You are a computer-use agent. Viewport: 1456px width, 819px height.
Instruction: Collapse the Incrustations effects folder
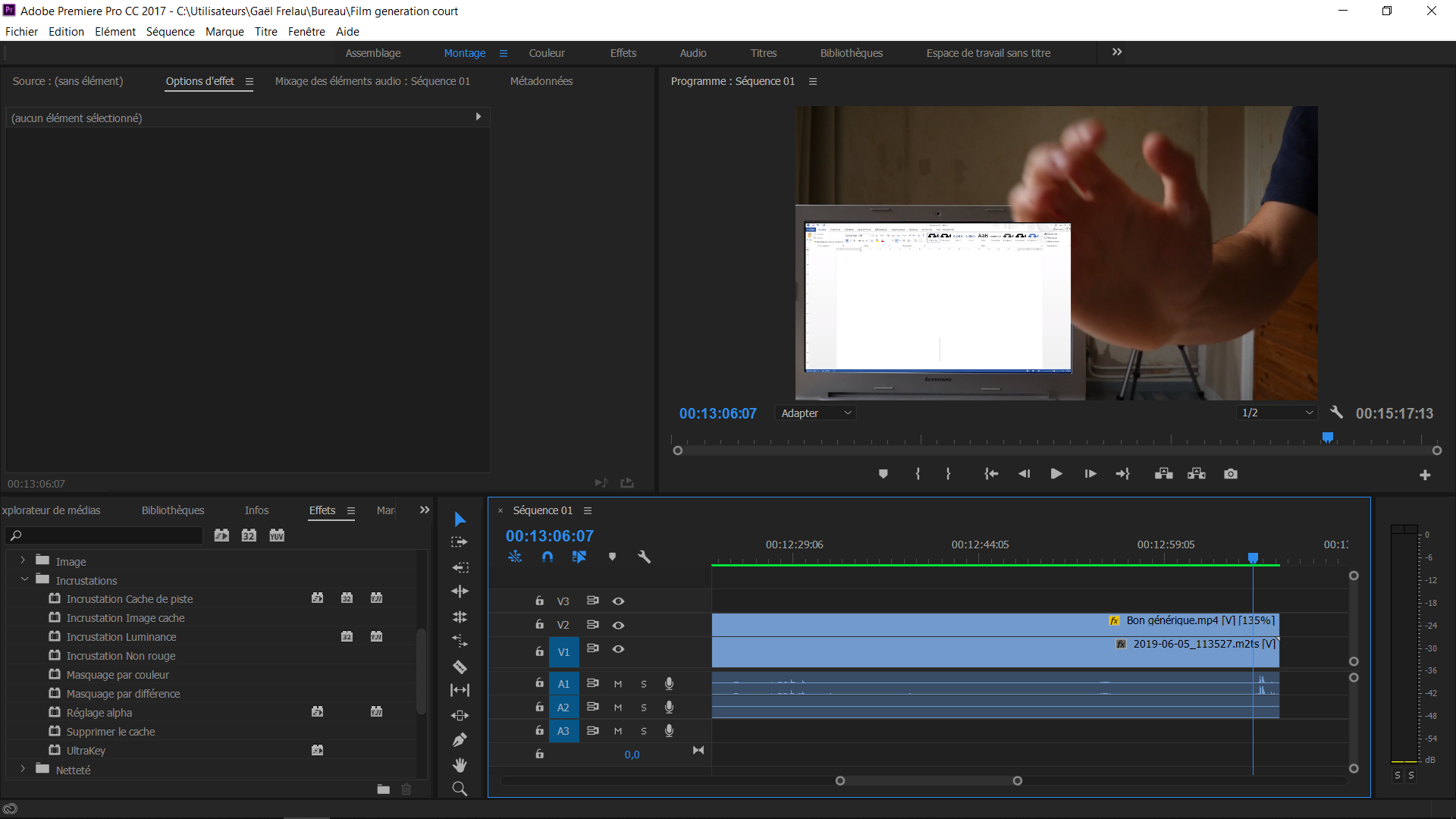24,580
